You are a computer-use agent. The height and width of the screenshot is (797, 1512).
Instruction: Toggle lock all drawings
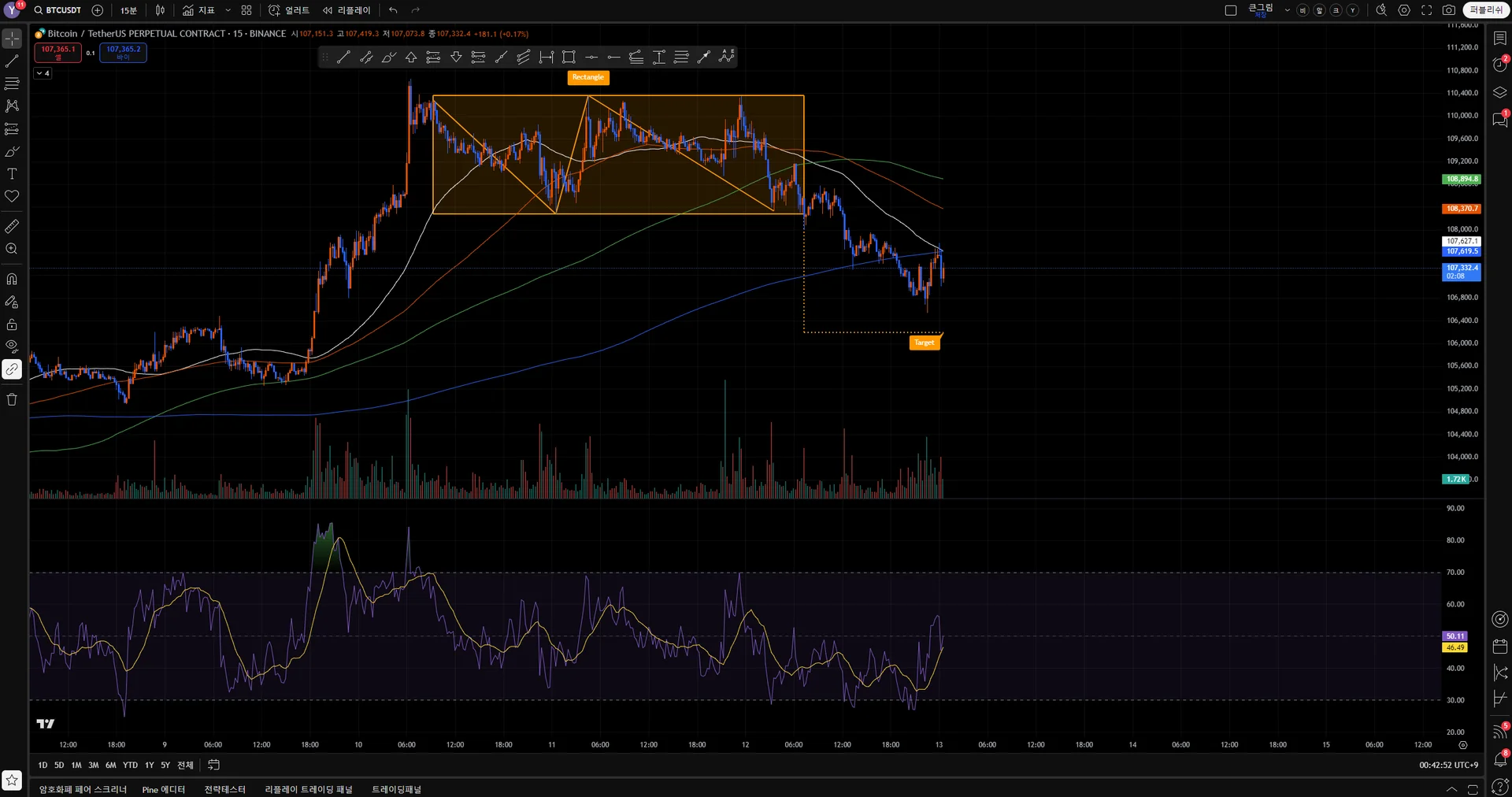[x=12, y=324]
